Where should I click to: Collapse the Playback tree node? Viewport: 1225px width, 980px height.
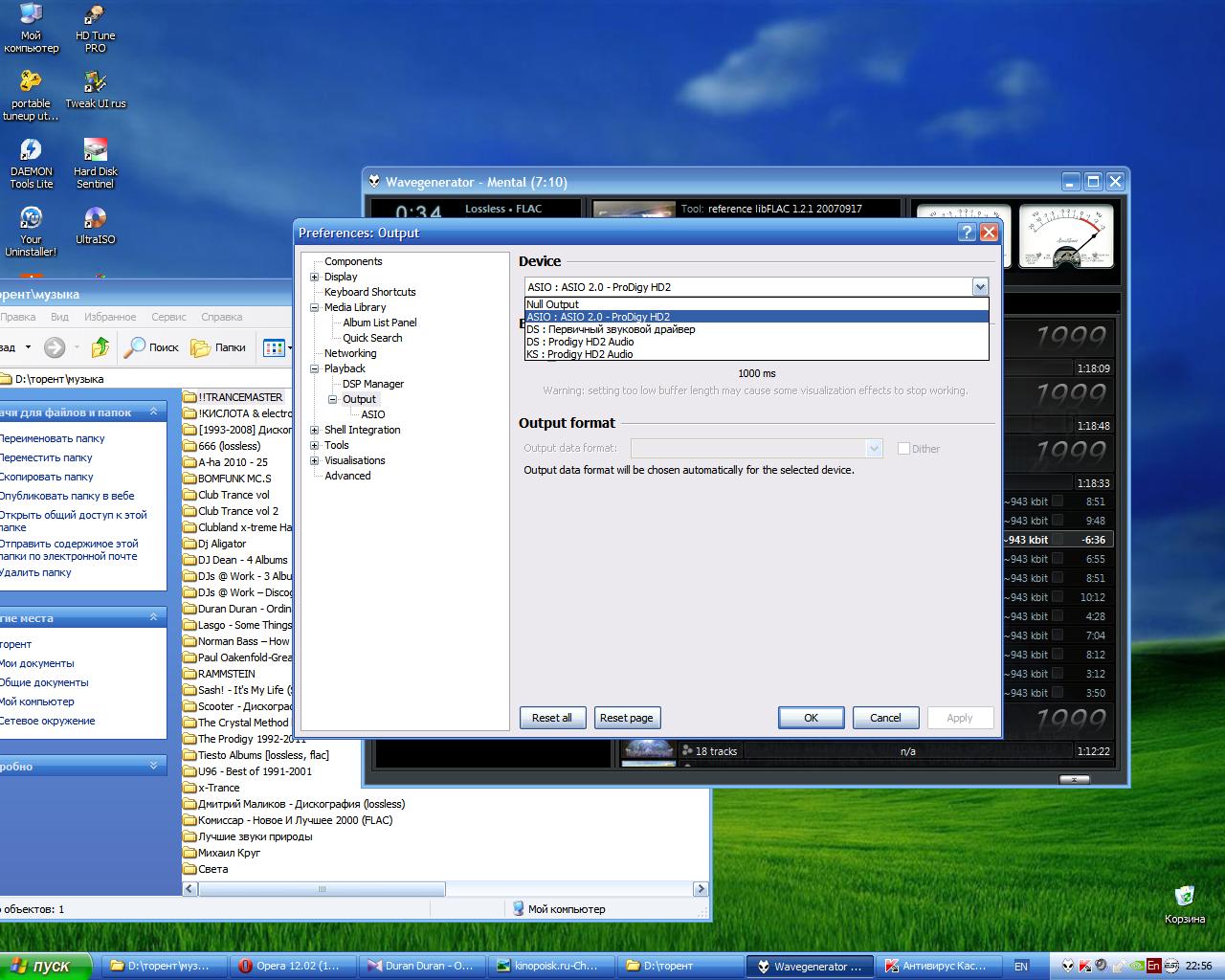click(315, 368)
